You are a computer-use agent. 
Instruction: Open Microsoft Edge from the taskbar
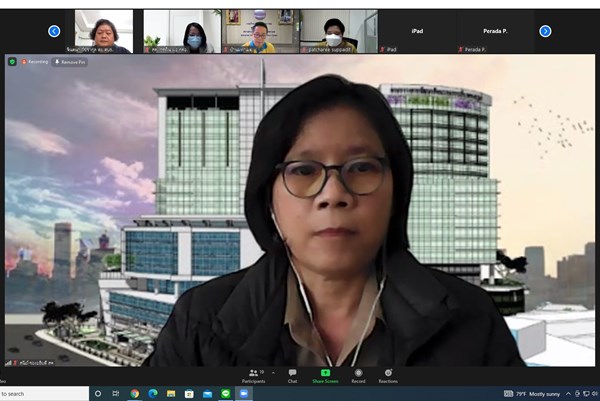[153, 393]
